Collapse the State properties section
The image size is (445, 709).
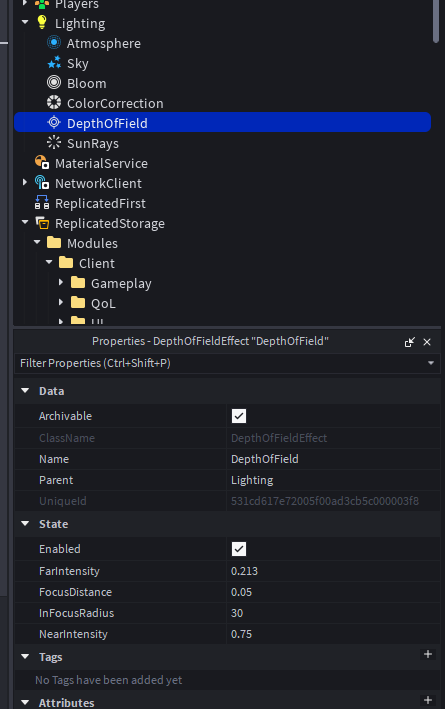pos(25,524)
